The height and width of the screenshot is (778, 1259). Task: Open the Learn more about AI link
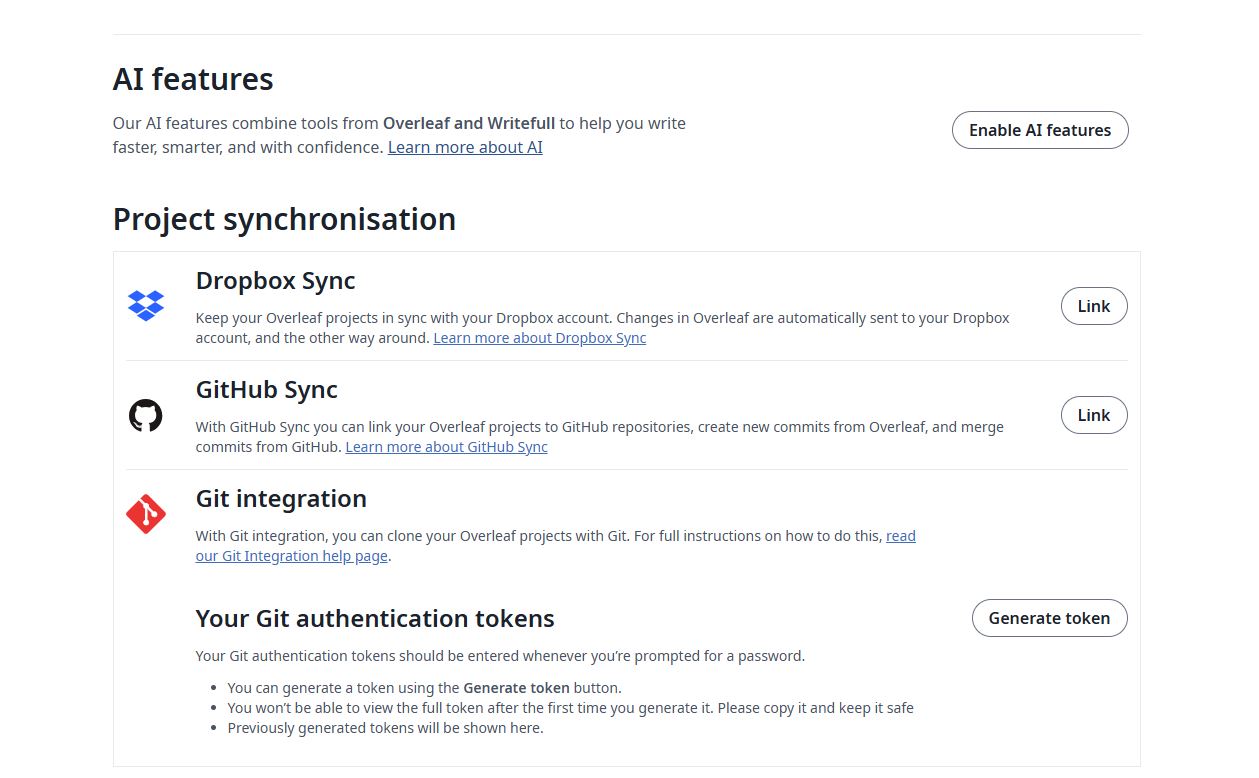(x=465, y=147)
